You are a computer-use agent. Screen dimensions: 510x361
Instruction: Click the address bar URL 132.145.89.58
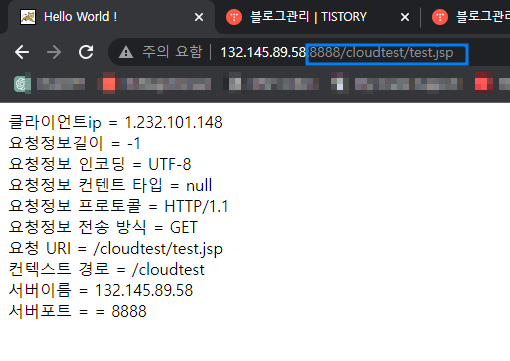point(263,52)
